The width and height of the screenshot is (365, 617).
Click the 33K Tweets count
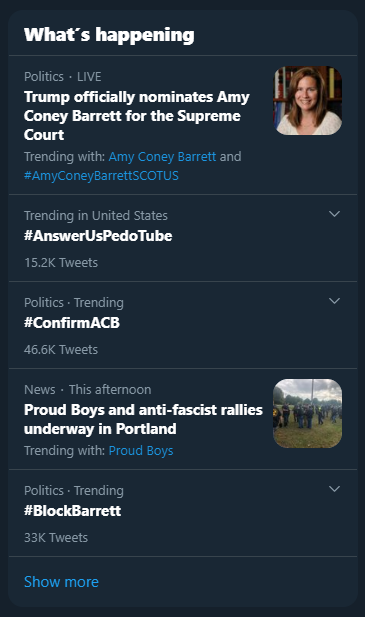pyautogui.click(x=56, y=538)
